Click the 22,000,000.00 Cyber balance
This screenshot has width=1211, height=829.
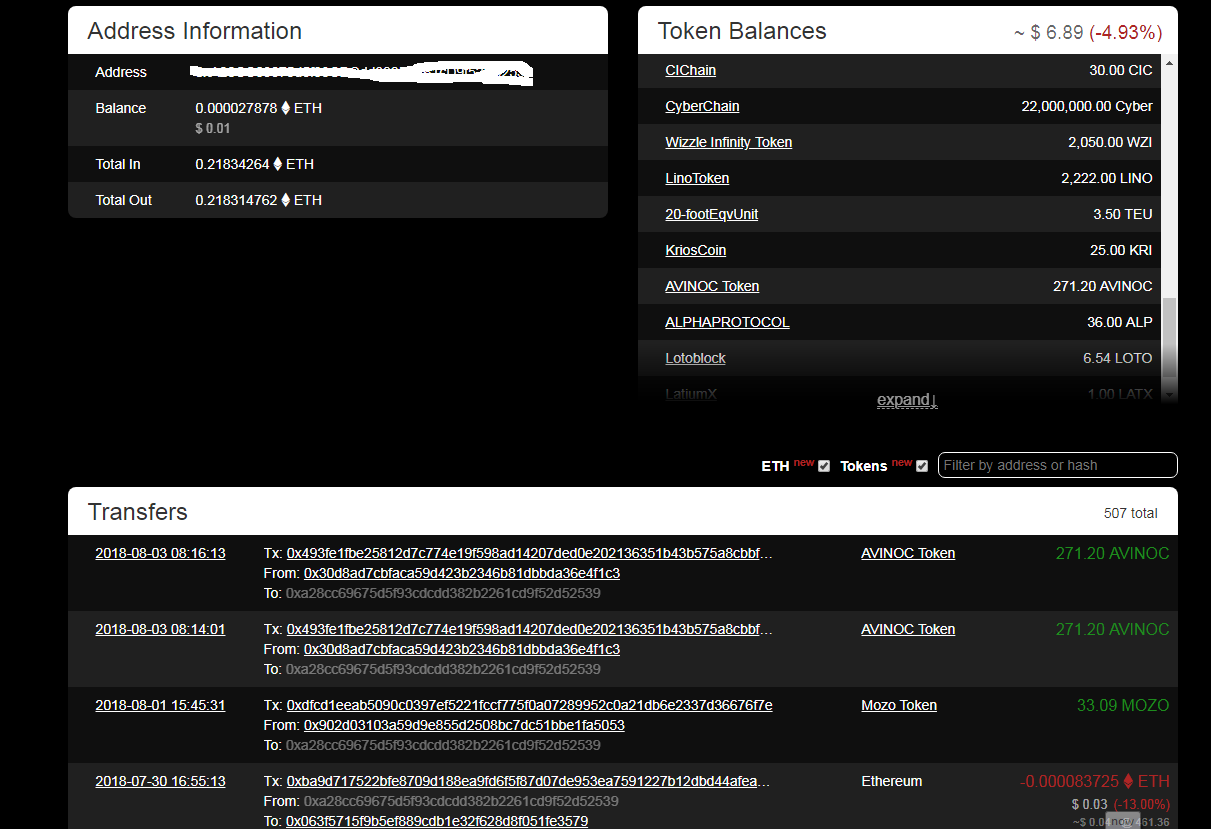tap(1087, 106)
